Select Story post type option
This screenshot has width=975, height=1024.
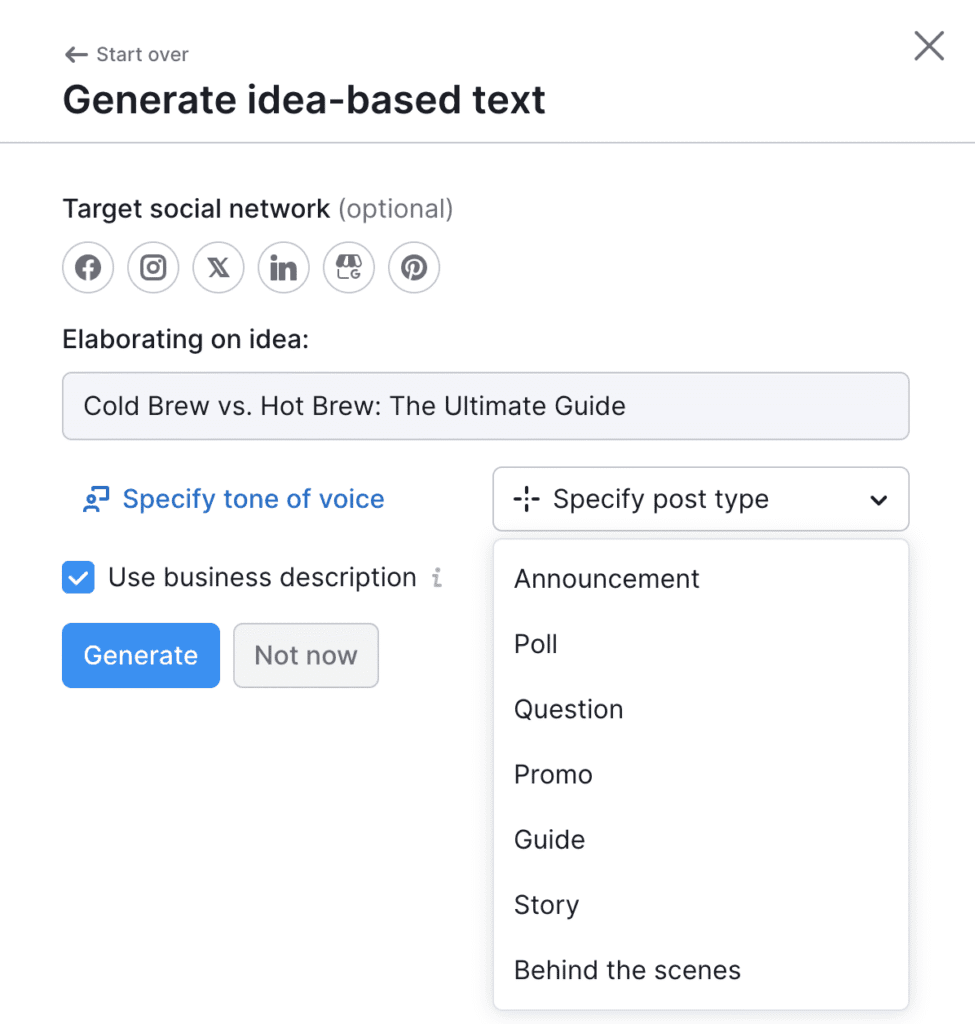[x=546, y=905]
